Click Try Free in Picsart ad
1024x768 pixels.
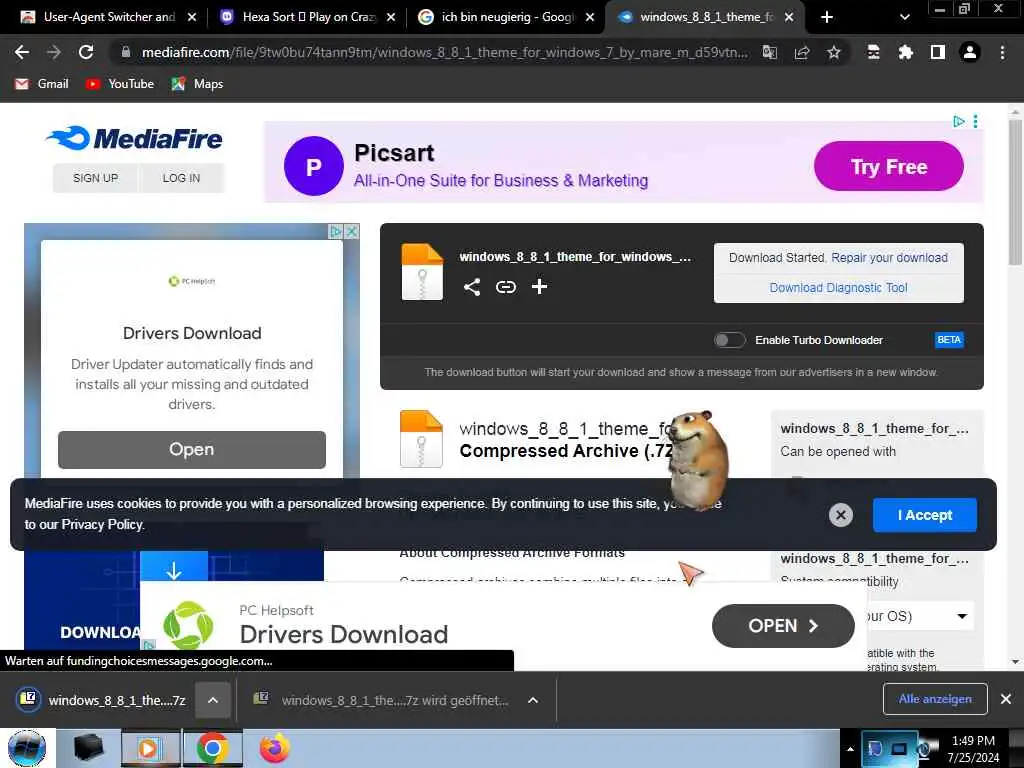889,167
